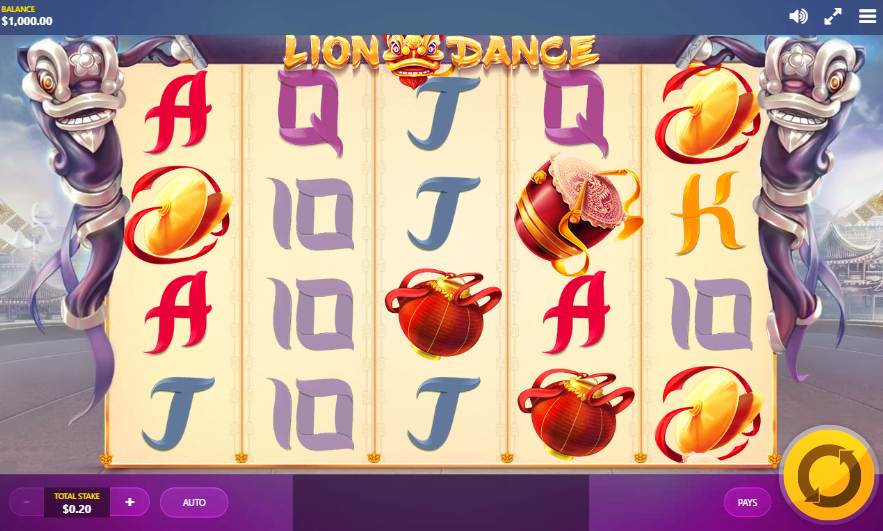Click the top cymbal on fifth reel
The width and height of the screenshot is (883, 531).
708,114
